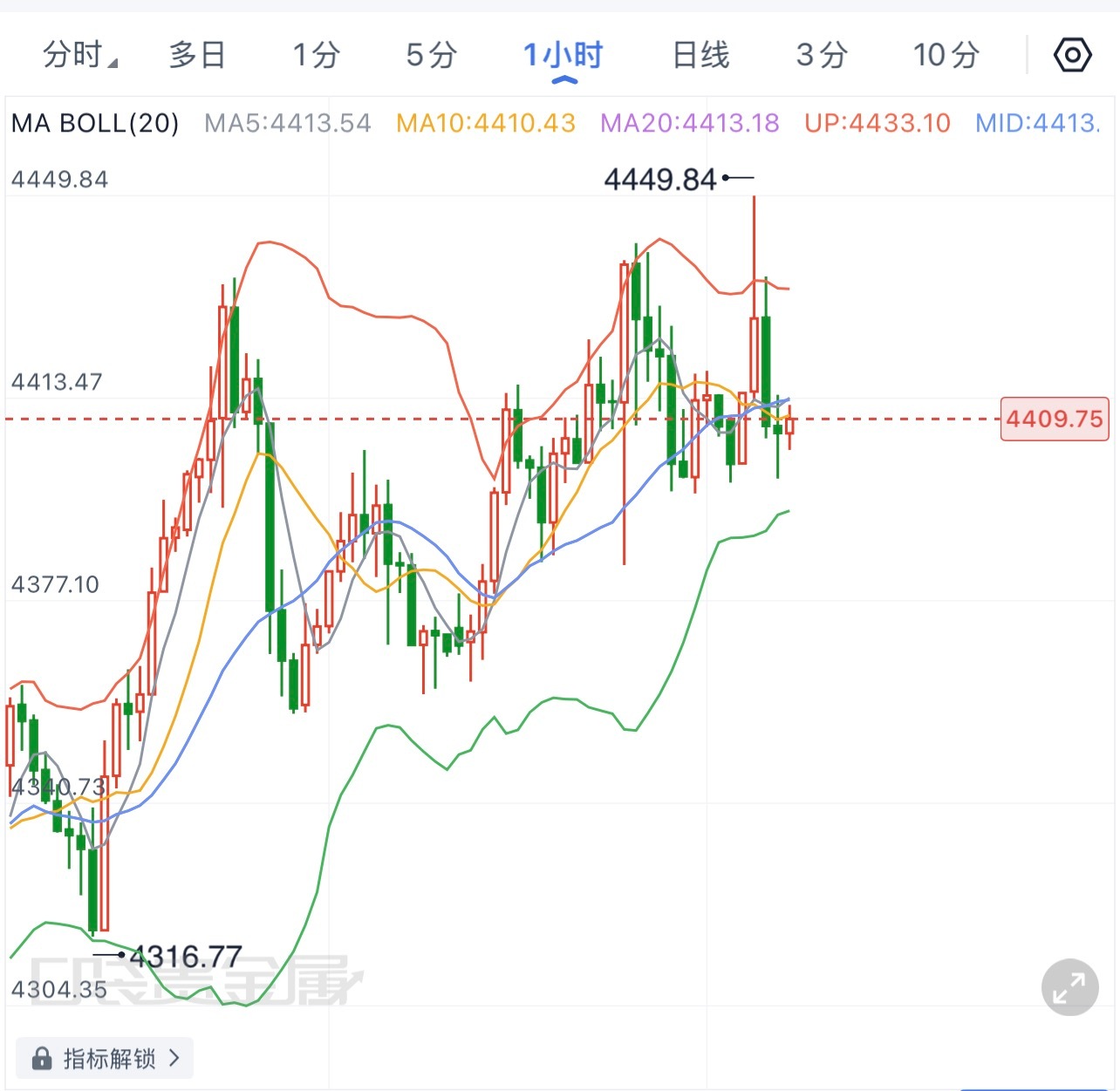Tap the high marker 4449.84 on chart
Image resolution: width=1120 pixels, height=1091 pixels.
pyautogui.click(x=660, y=180)
